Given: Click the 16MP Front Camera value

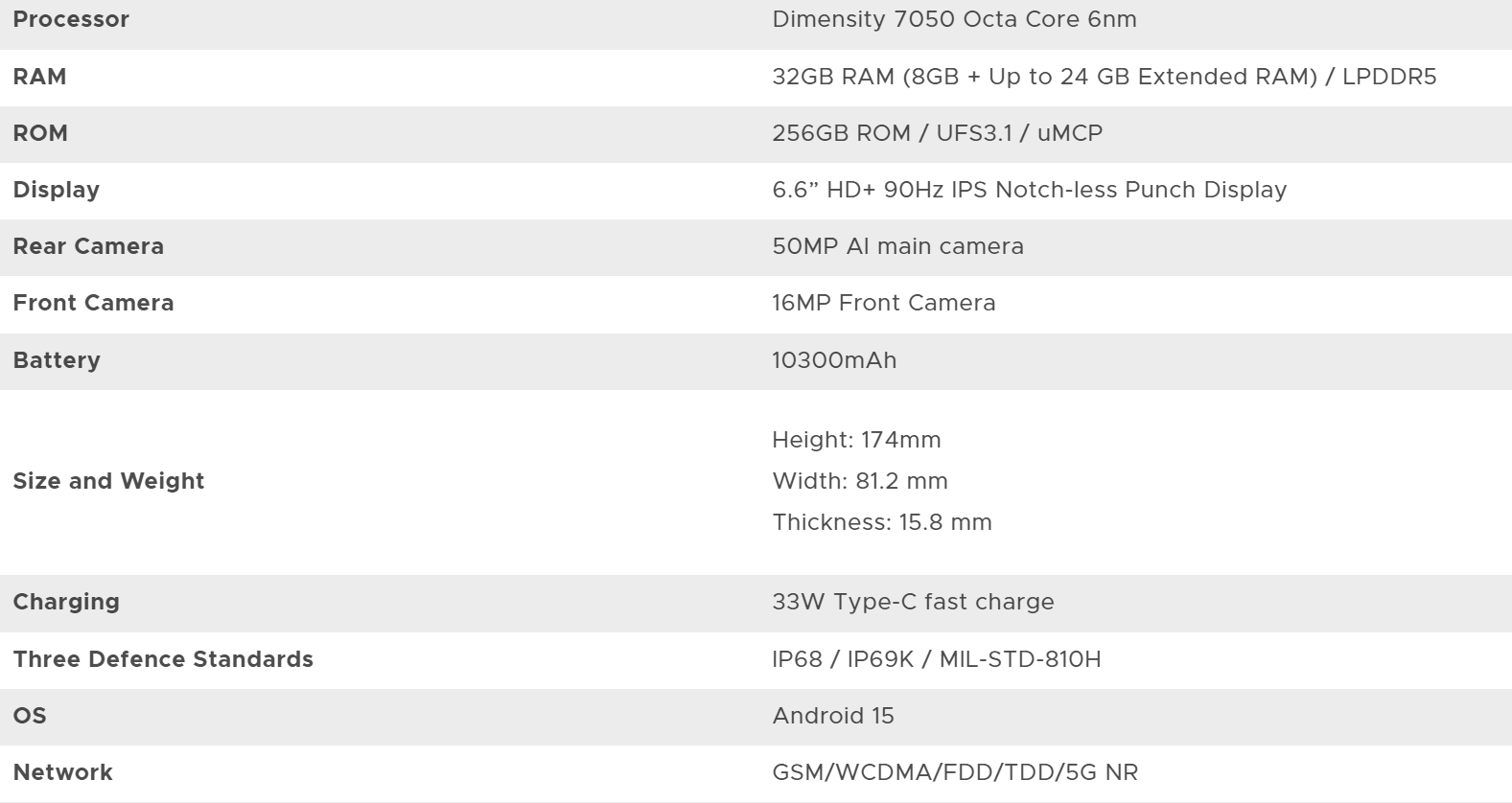Looking at the screenshot, I should [883, 303].
